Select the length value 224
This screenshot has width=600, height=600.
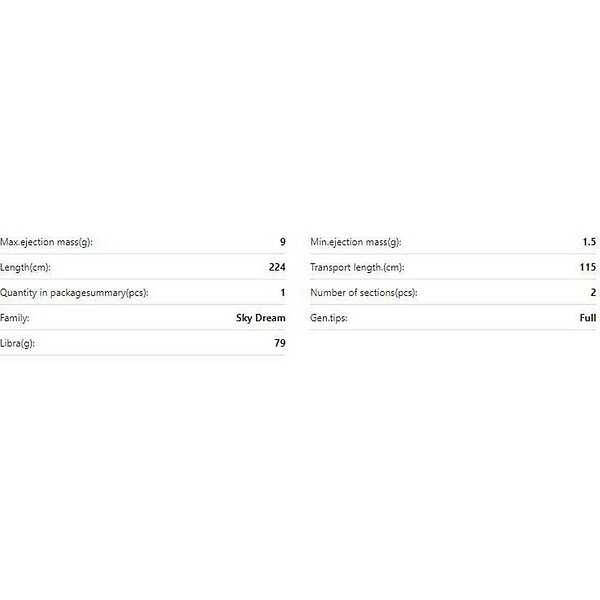(x=277, y=267)
